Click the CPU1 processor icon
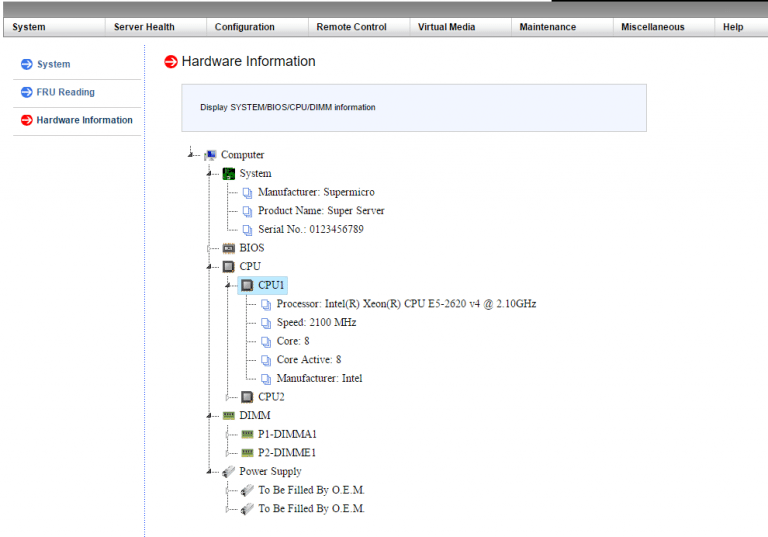 click(247, 285)
